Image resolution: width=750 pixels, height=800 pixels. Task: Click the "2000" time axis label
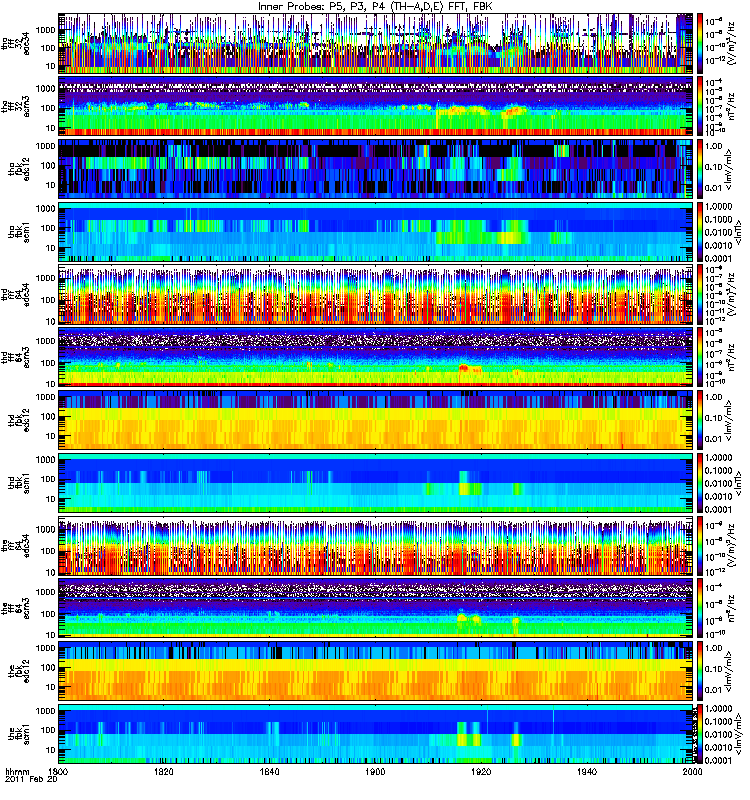coord(692,771)
